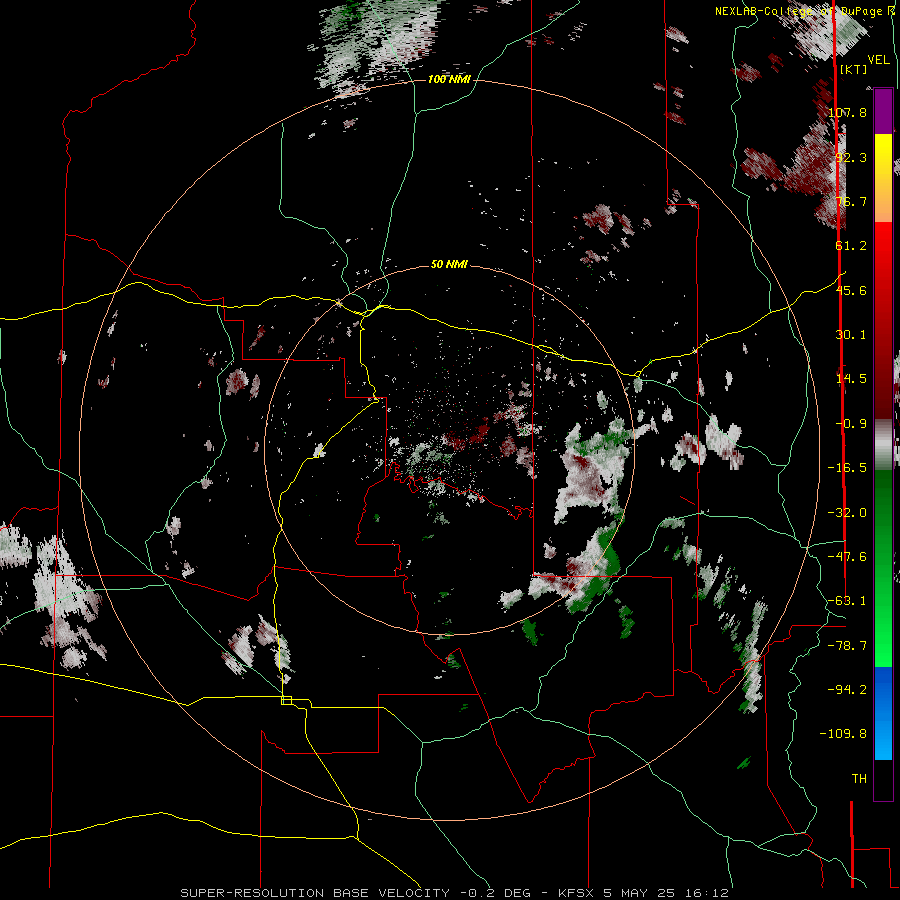The image size is (900, 900).
Task: Click the 50 NMI range ring label
Action: [x=449, y=265]
